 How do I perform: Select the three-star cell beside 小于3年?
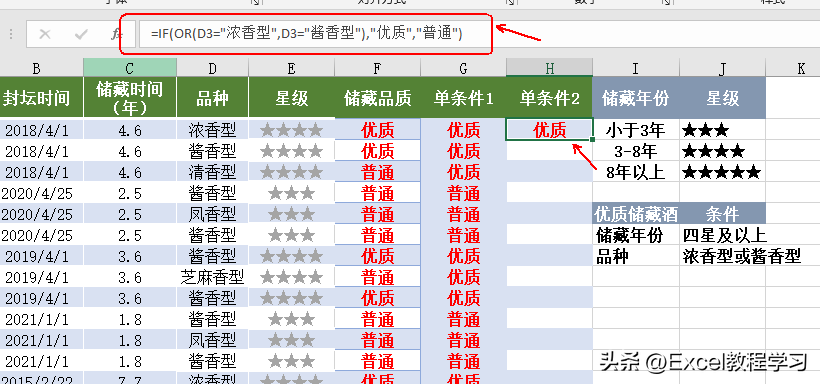click(722, 130)
